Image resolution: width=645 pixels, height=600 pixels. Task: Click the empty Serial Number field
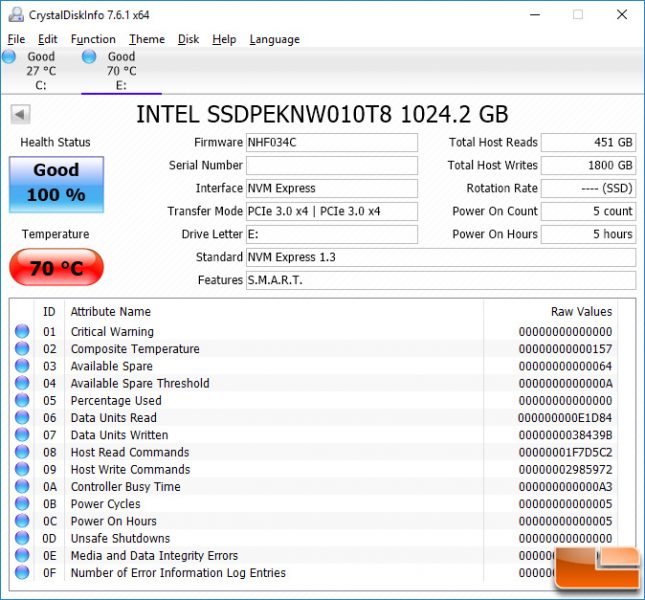332,165
